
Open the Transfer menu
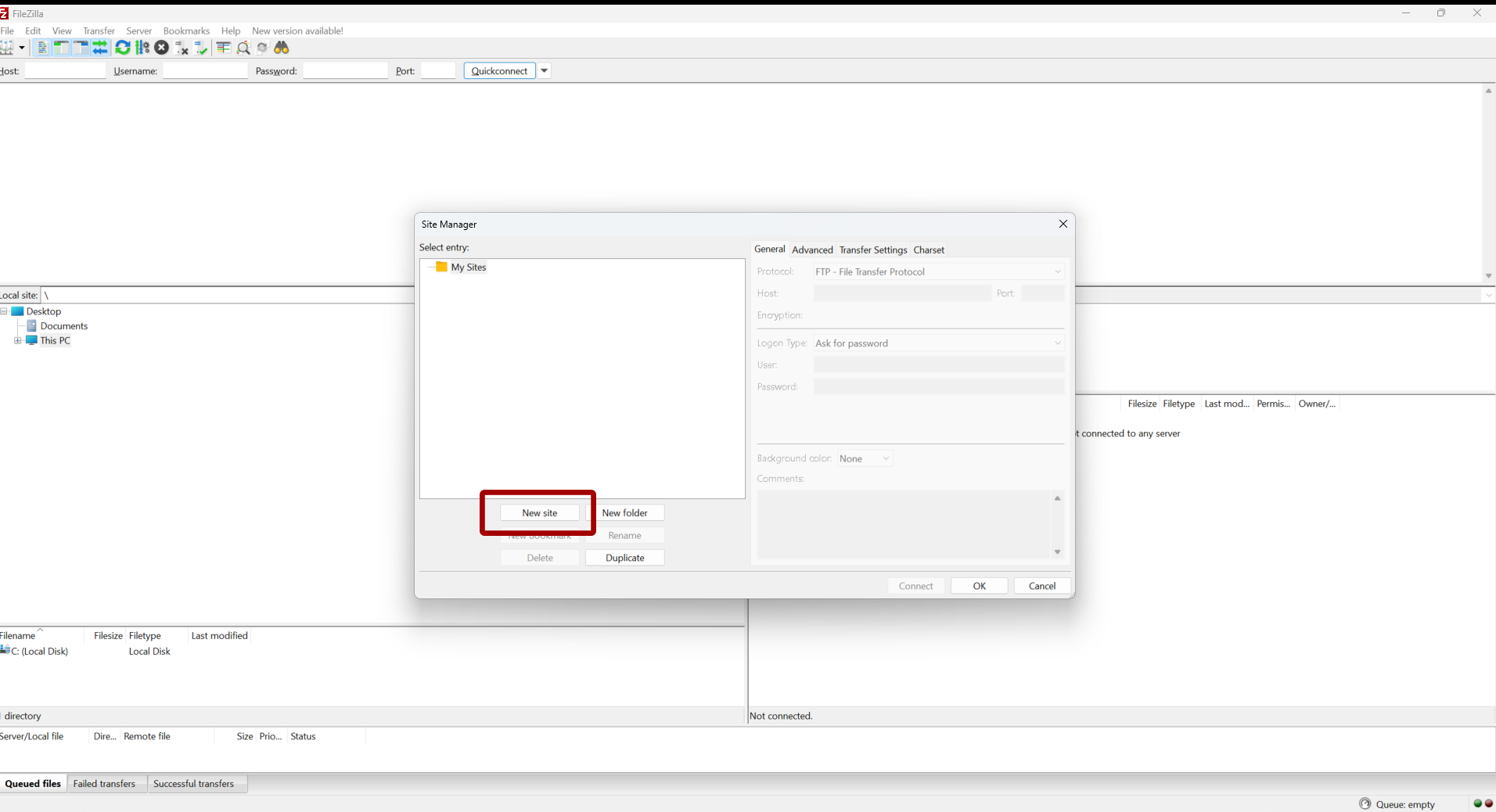(x=99, y=31)
